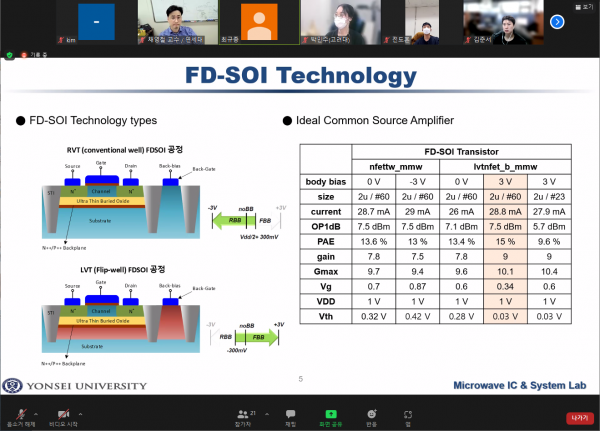Viewport: 600px width, 431px height.
Task: Click the green encryption shield icon
Action: [10, 55]
